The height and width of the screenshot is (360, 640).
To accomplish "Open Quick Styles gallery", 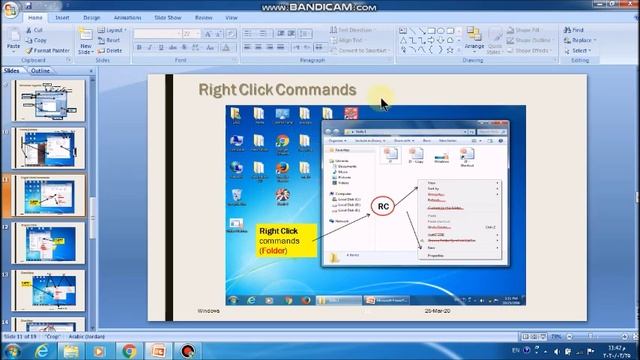I will click(x=495, y=41).
